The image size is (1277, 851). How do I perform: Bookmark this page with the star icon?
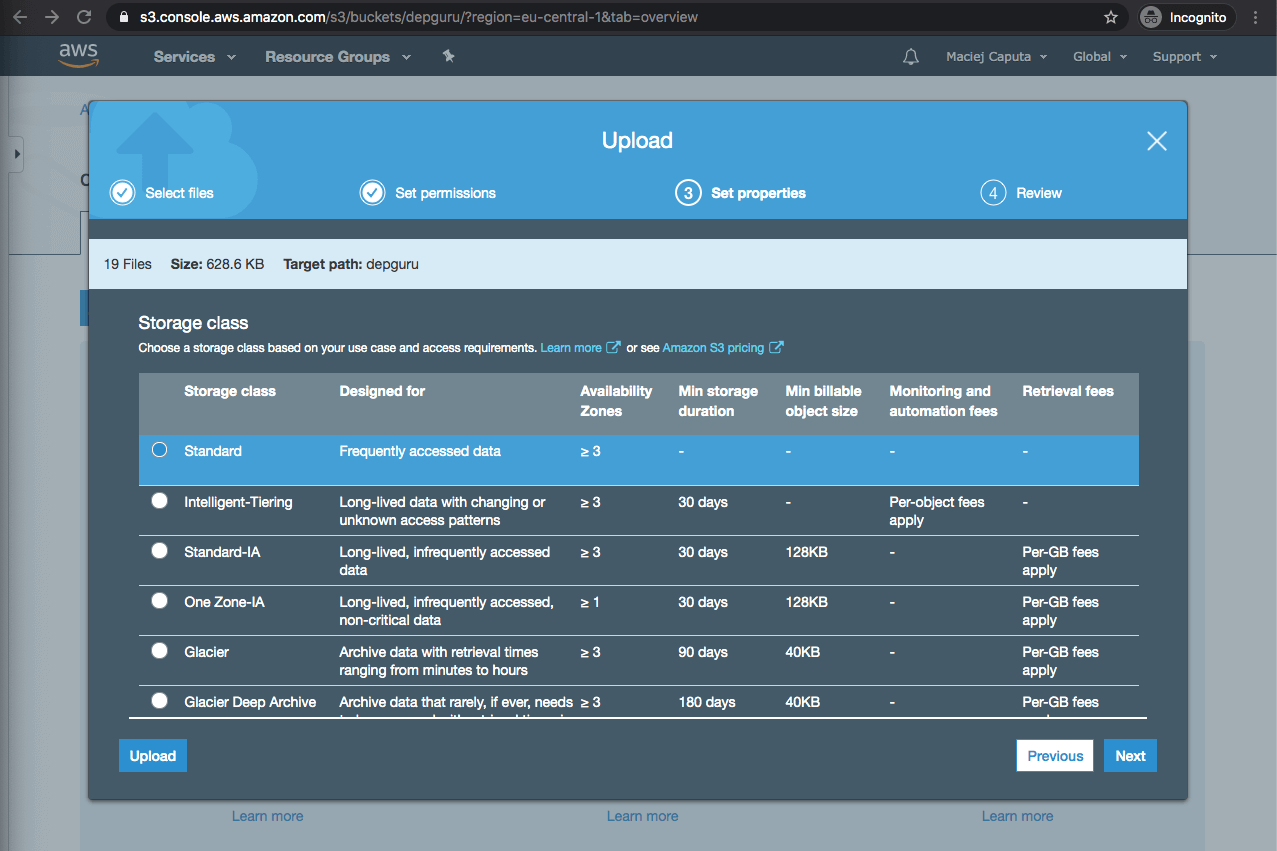click(1111, 17)
